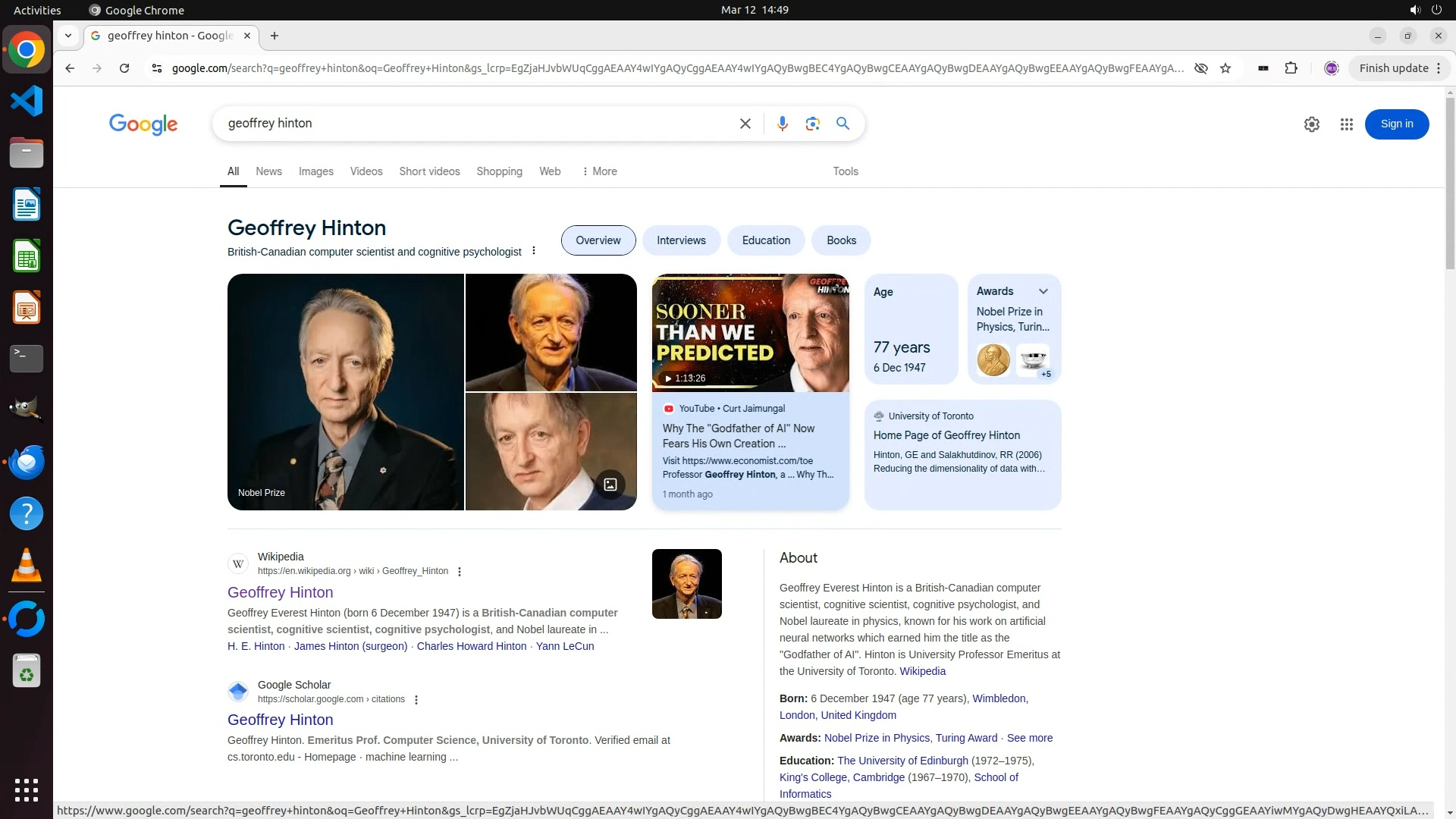Clear the search box with X icon
This screenshot has height=819, width=1456.
coord(745,124)
